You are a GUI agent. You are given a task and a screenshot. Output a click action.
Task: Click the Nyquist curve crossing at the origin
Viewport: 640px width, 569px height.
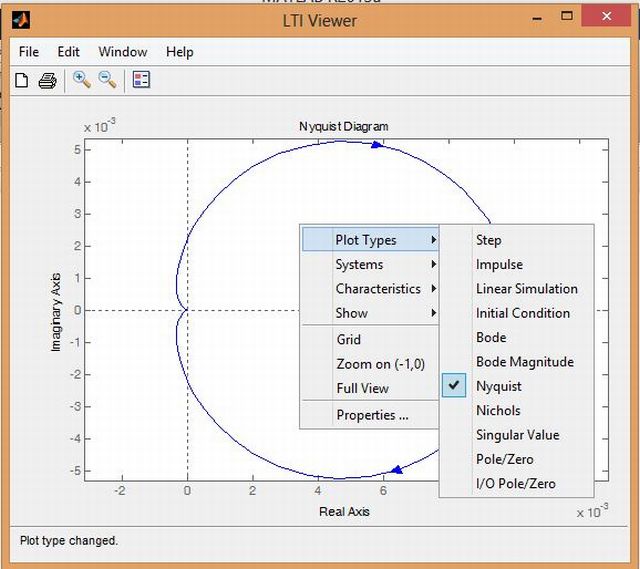[x=187, y=310]
